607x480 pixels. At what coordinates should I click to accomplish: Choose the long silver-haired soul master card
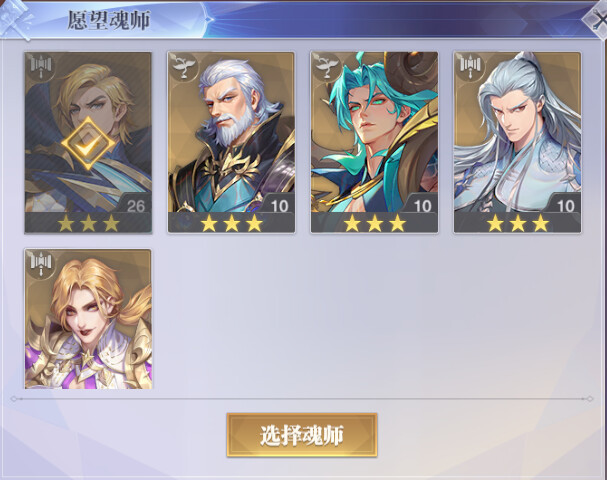click(517, 142)
